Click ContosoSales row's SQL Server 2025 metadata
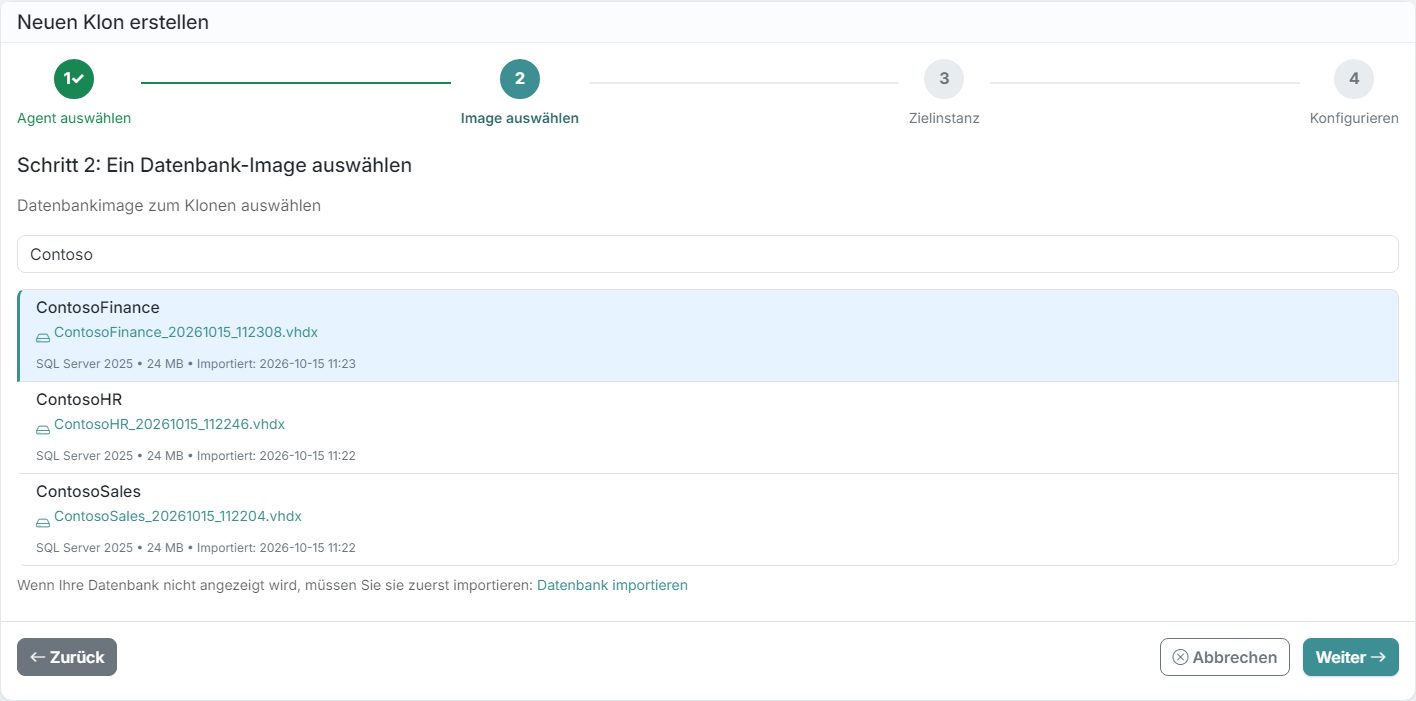This screenshot has height=701, width=1416. tap(84, 548)
